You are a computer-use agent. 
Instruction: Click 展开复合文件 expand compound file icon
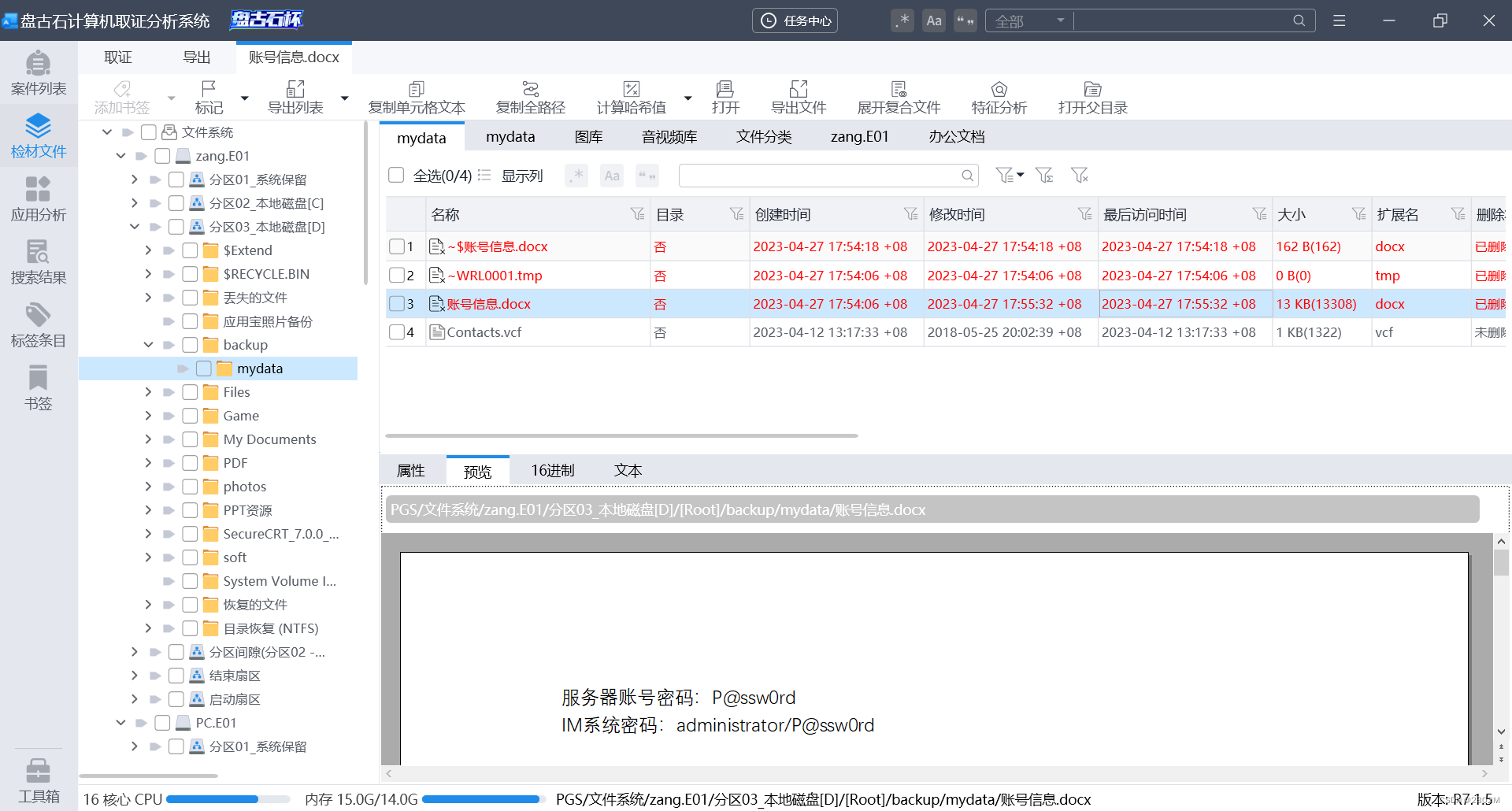coord(899,98)
